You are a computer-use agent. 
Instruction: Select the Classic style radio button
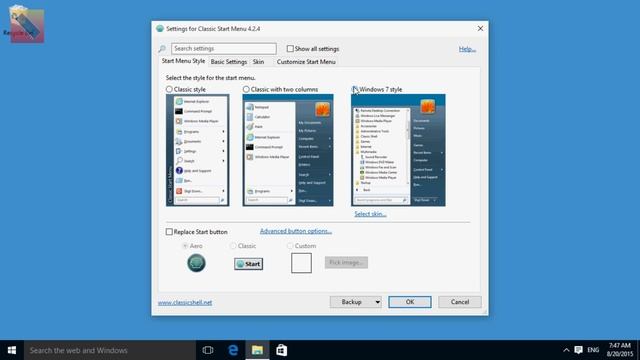169,89
